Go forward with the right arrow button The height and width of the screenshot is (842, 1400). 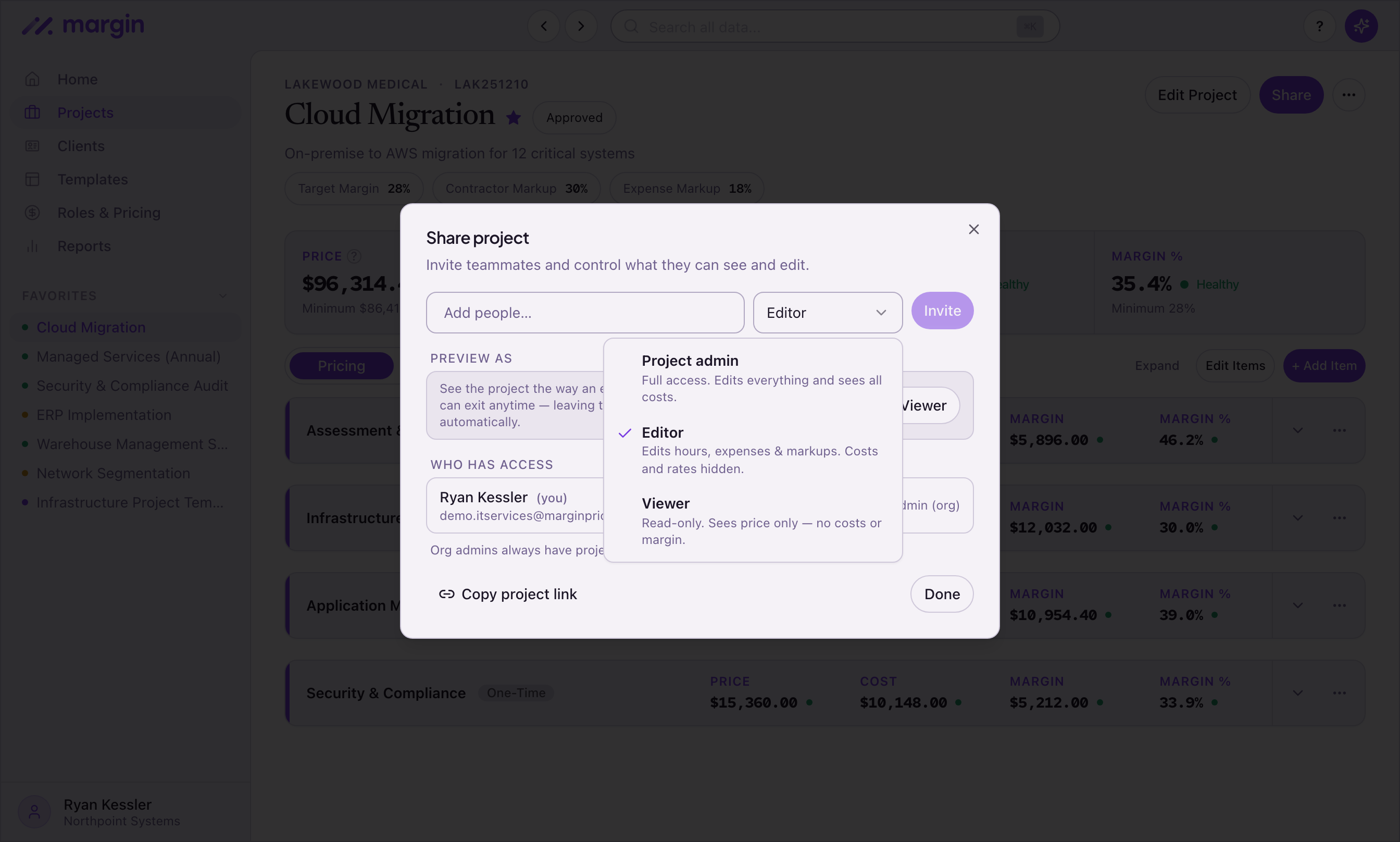tap(581, 26)
